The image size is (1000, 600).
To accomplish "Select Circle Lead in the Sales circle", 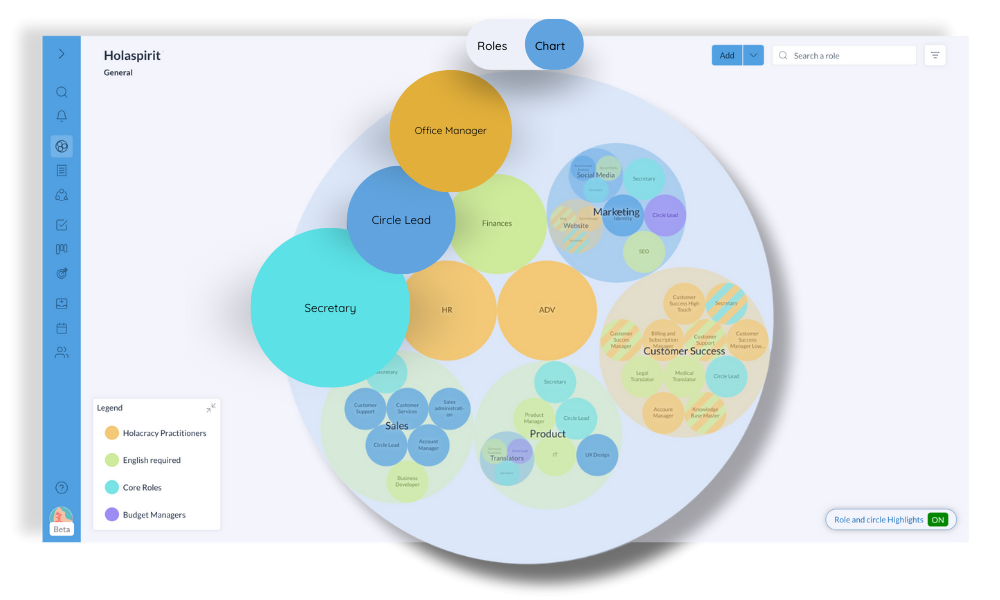I will click(x=386, y=445).
